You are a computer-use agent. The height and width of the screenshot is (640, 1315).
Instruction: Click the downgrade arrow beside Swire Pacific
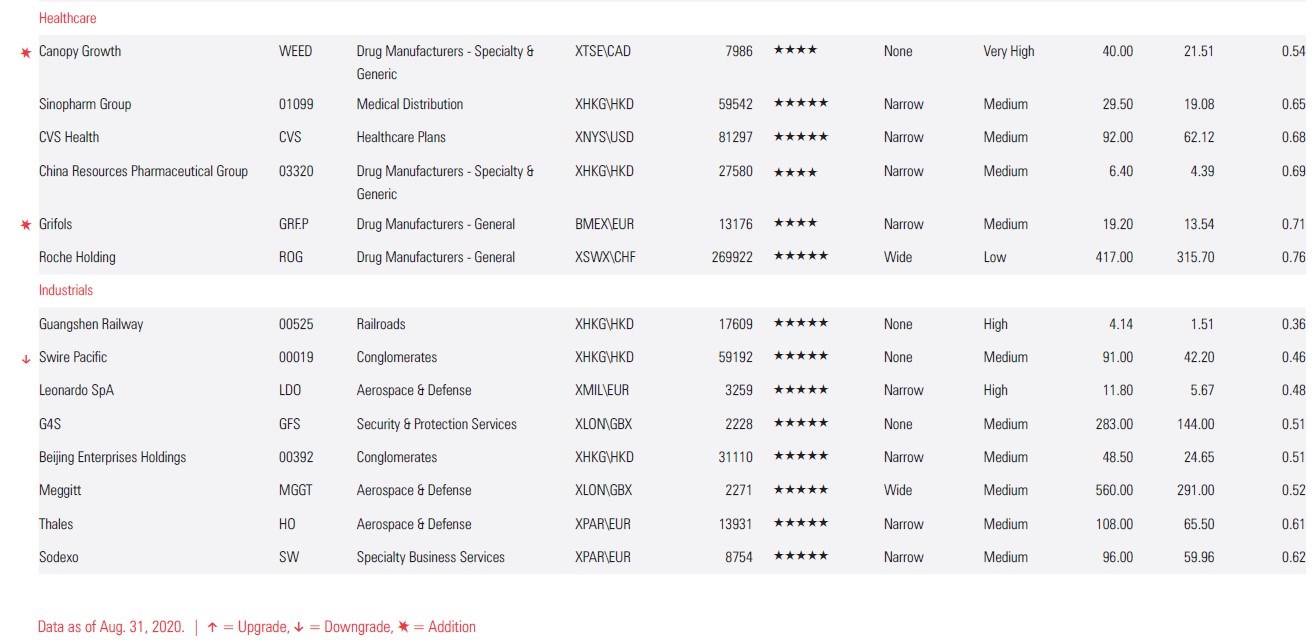coord(26,359)
